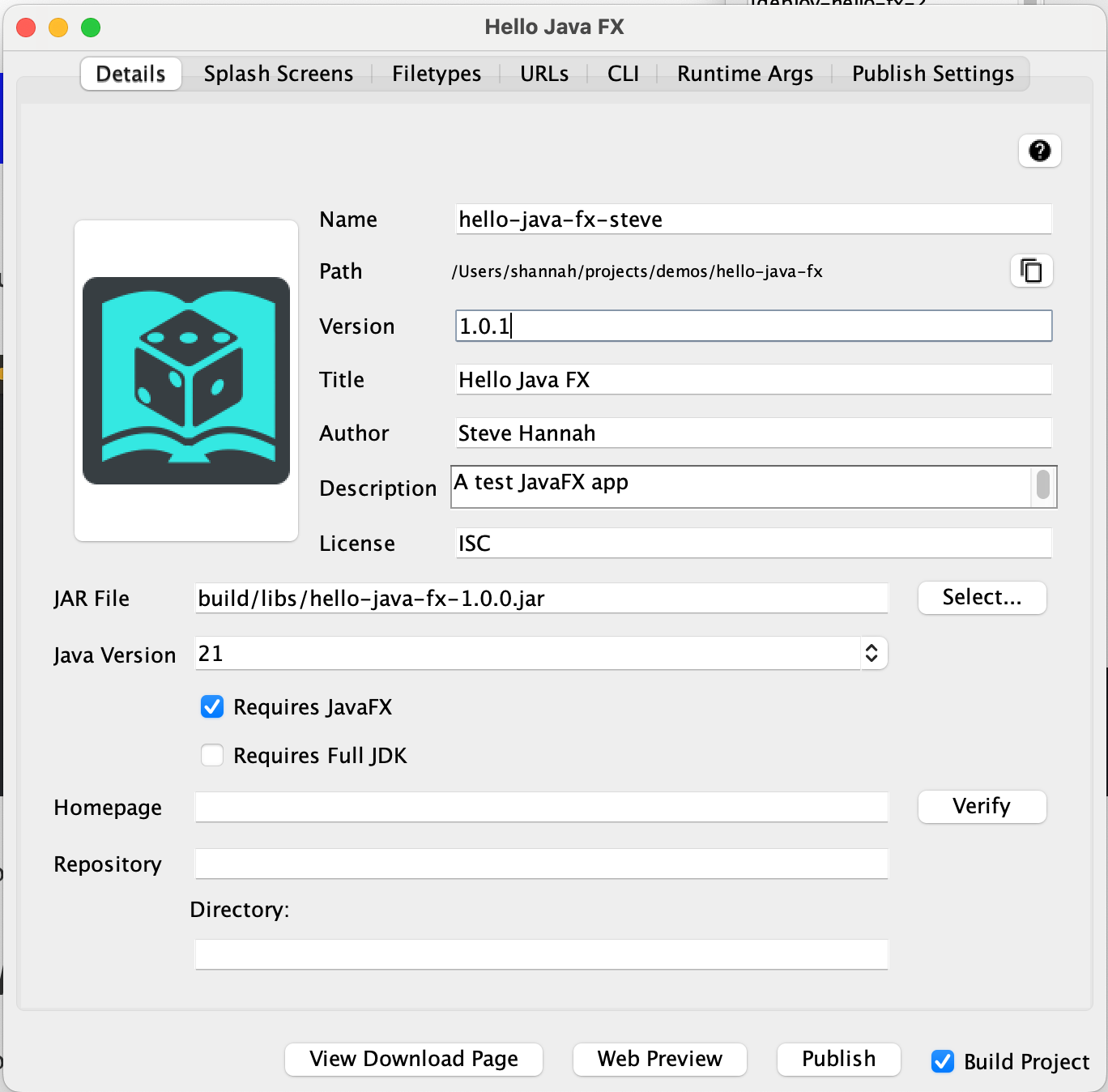Click the License field ISC

[754, 544]
